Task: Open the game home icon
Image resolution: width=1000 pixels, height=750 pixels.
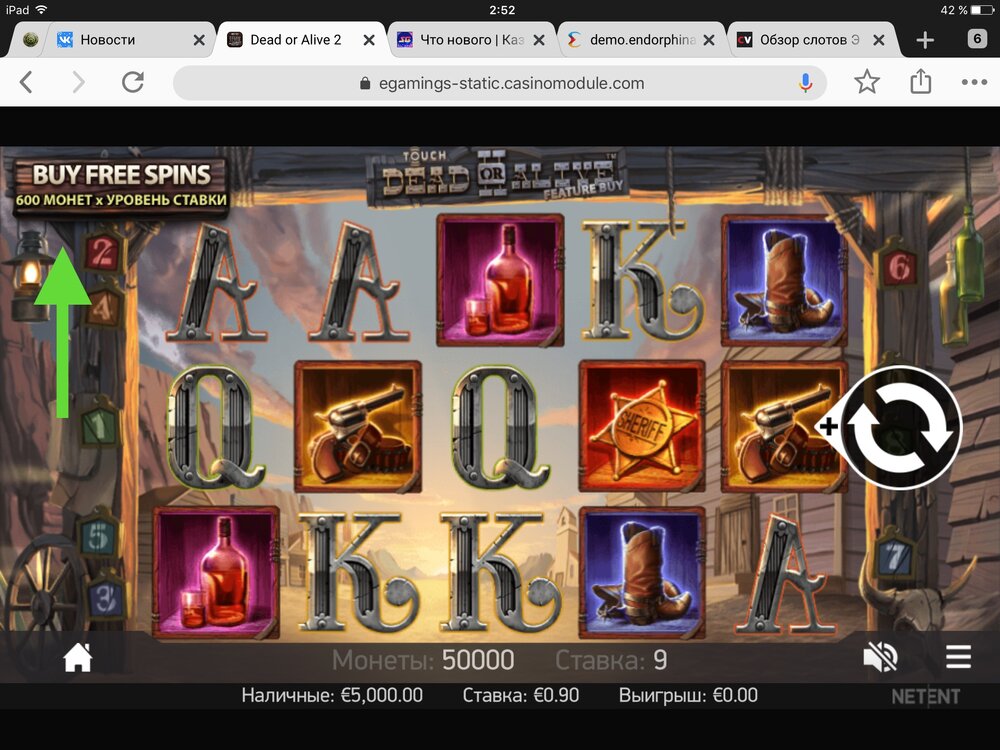Action: pos(78,658)
